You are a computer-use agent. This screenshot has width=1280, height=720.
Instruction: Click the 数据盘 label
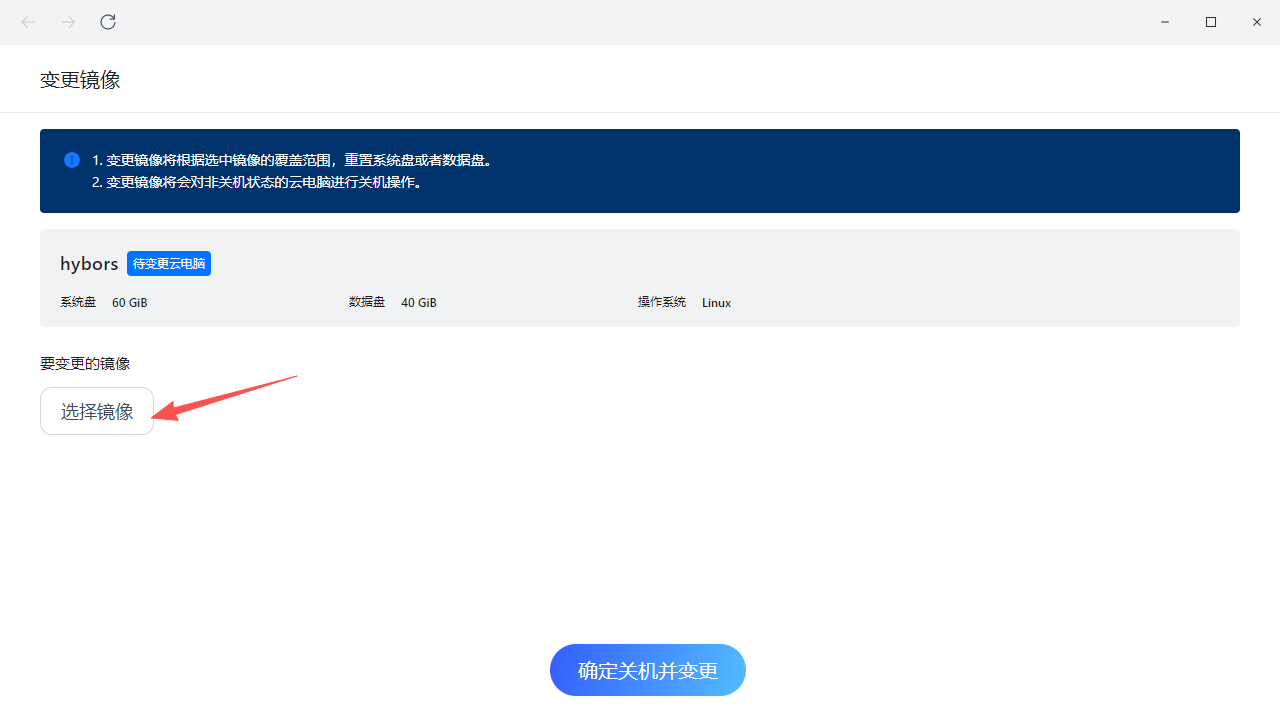coord(367,302)
